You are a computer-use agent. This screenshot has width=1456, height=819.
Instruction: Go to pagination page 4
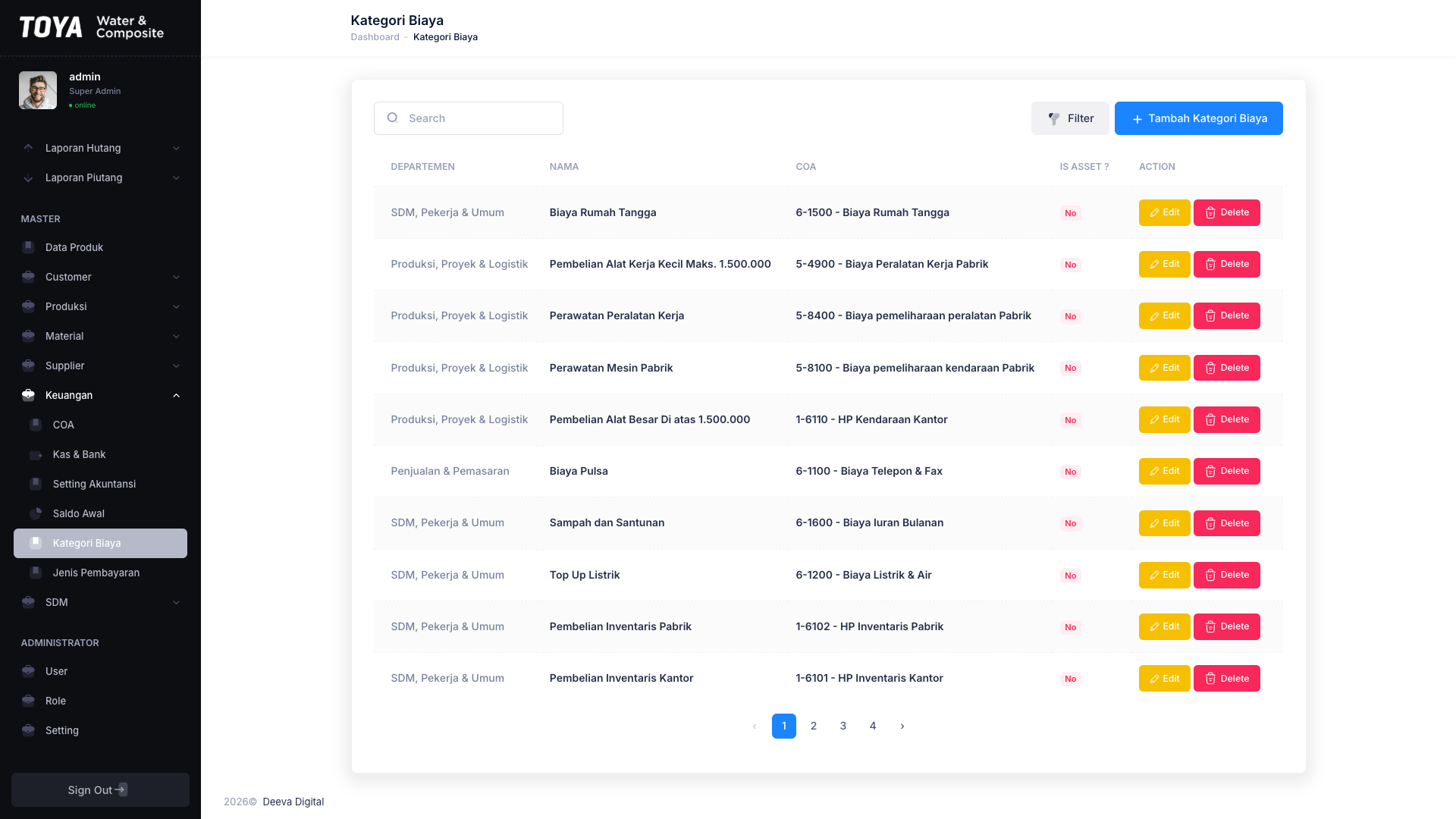(873, 726)
